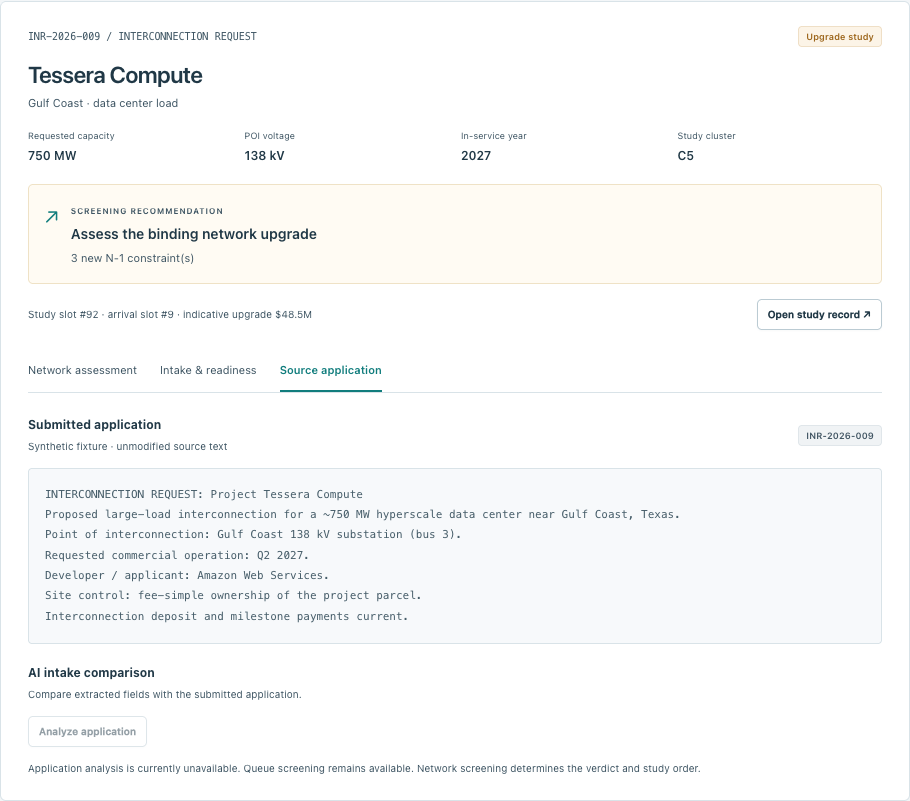Click the Upgrade study badge
The height and width of the screenshot is (801, 910).
[840, 37]
